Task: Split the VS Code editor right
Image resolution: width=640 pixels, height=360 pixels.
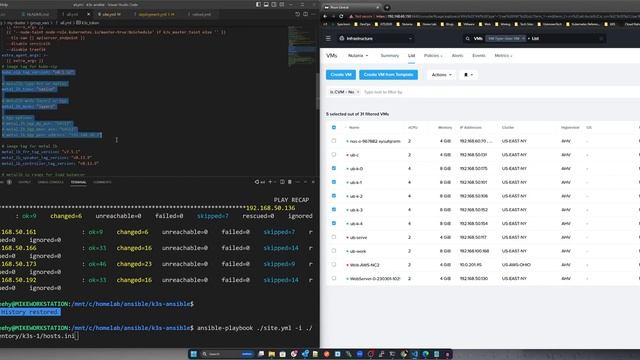Action: click(305, 14)
